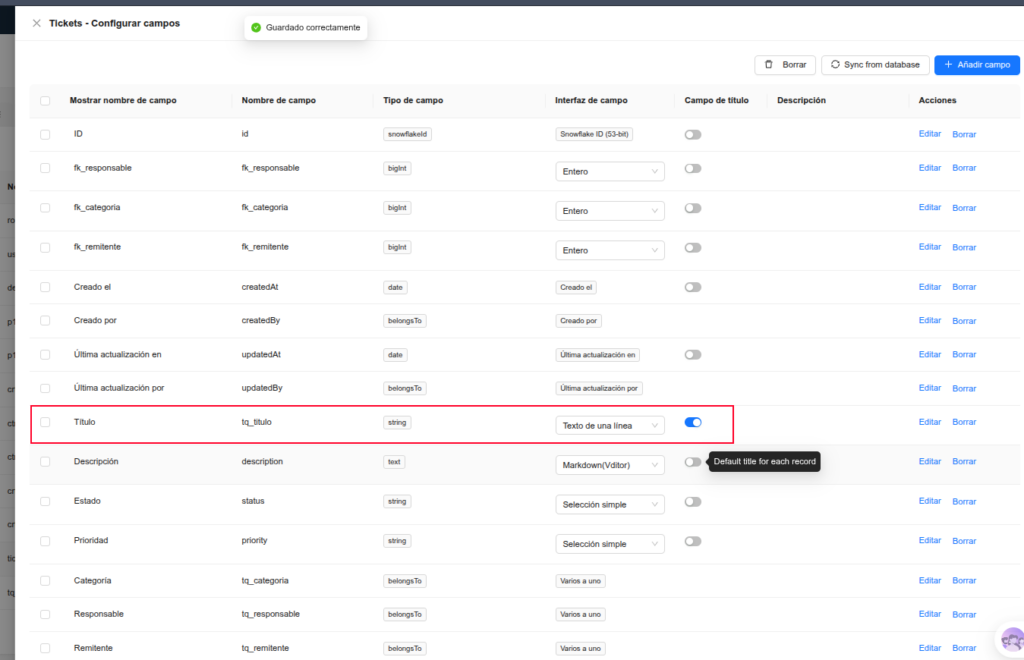Click Borrar for the Título row
The image size is (1024, 660).
coord(964,422)
